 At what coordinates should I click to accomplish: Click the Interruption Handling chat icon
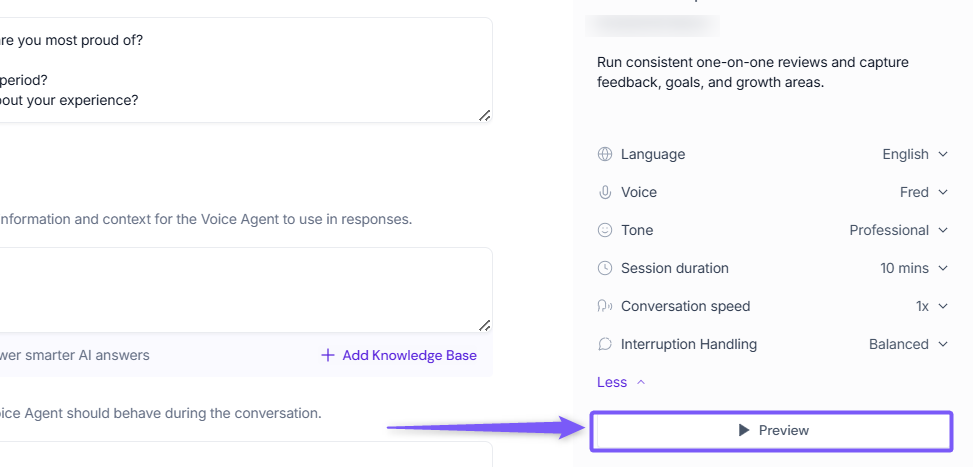[604, 344]
